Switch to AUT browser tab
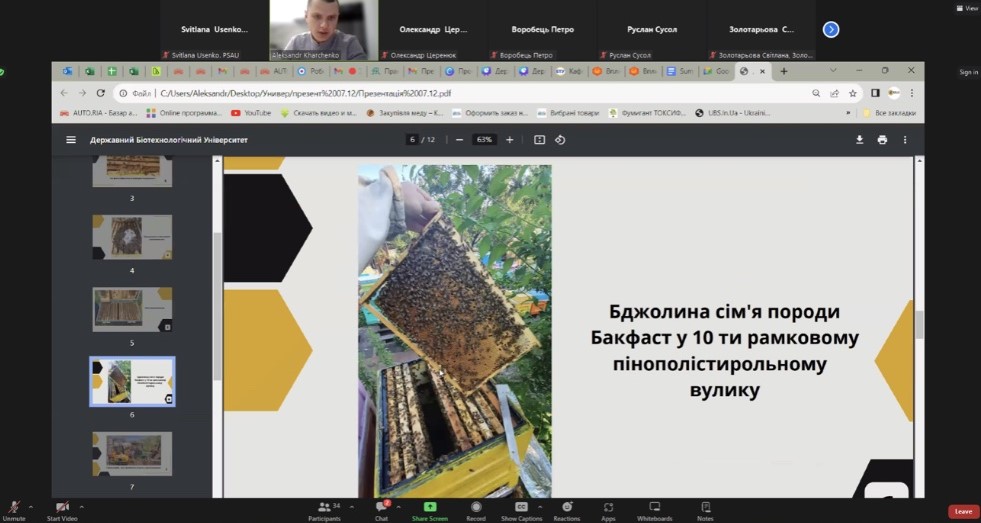Screen dimensions: 981x523 click(273, 71)
